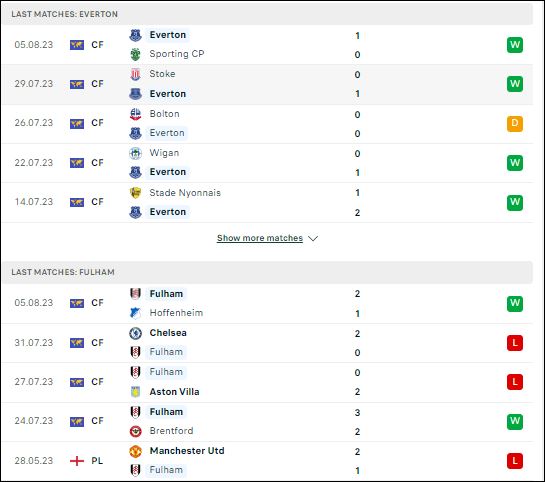Viewport: 545px width, 482px height.
Task: Open the Manchester Utd team name link
Action: pos(187,451)
